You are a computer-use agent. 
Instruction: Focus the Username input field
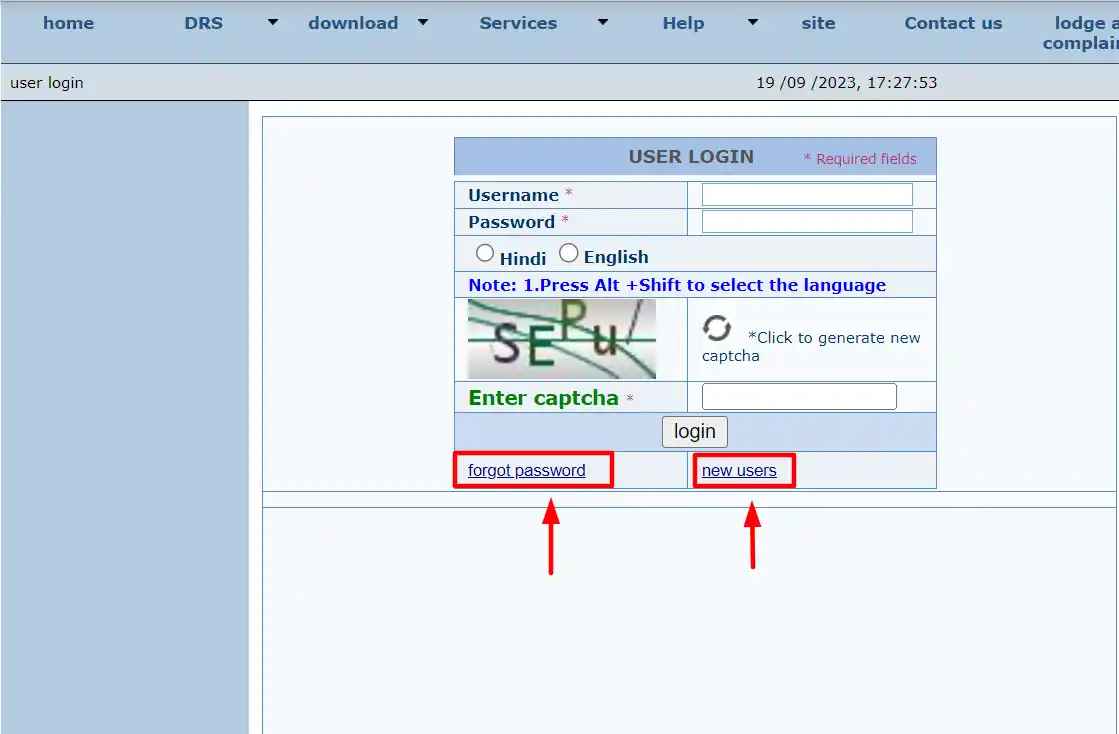pos(807,194)
